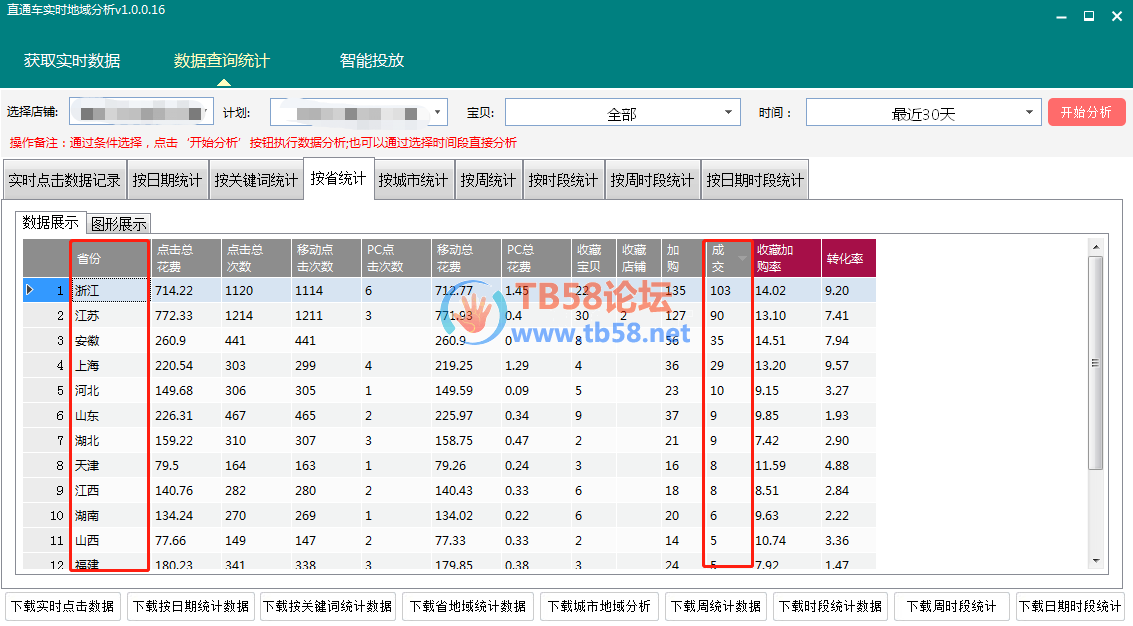The image size is (1133, 626).
Task: Click the 开始分析 button
Action: click(x=1086, y=112)
